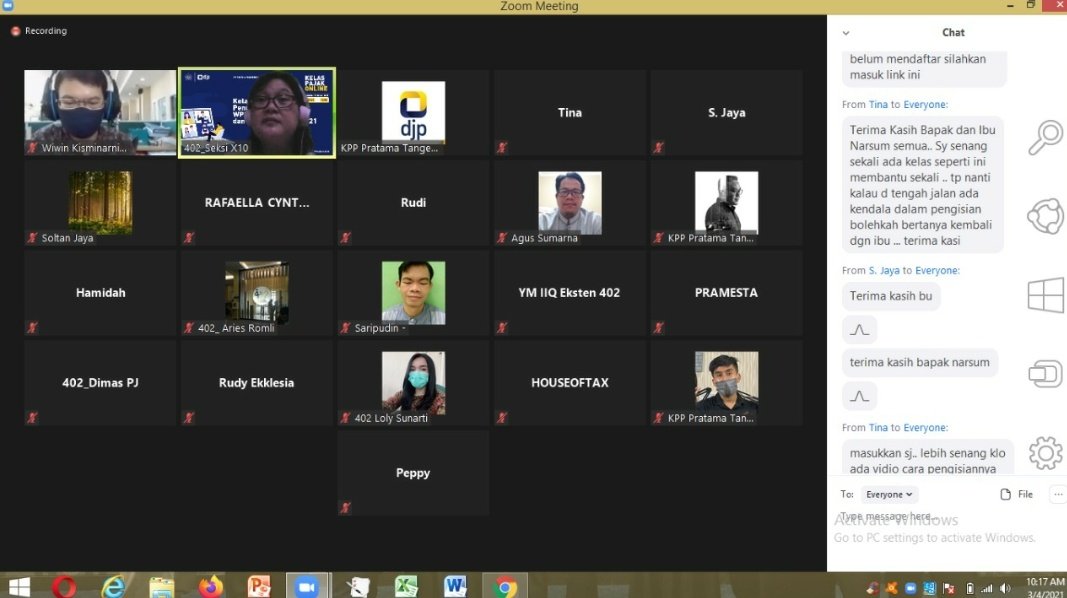Click the Tina sender link in chat
Image resolution: width=1067 pixels, height=598 pixels.
[x=878, y=104]
